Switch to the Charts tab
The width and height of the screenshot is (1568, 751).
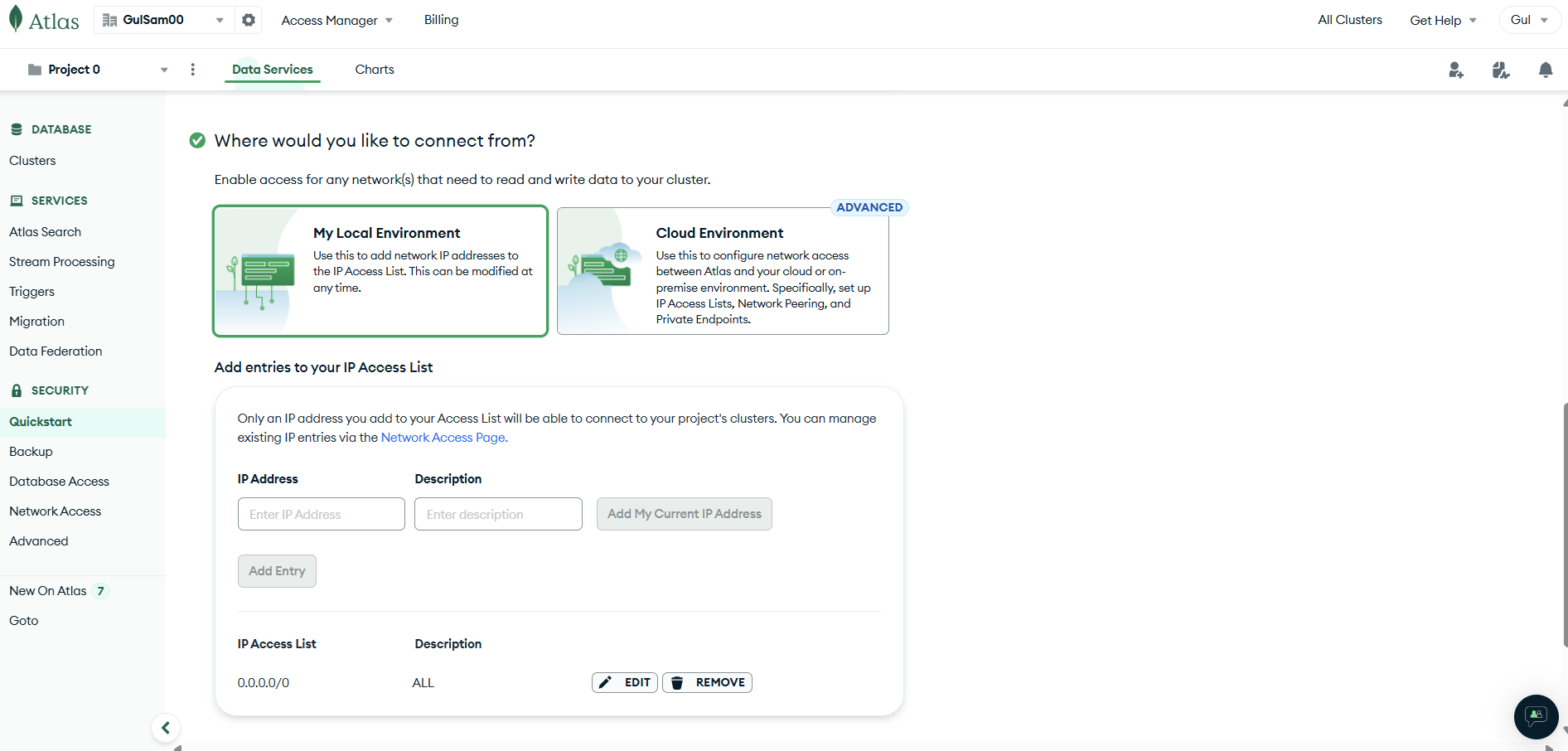375,70
